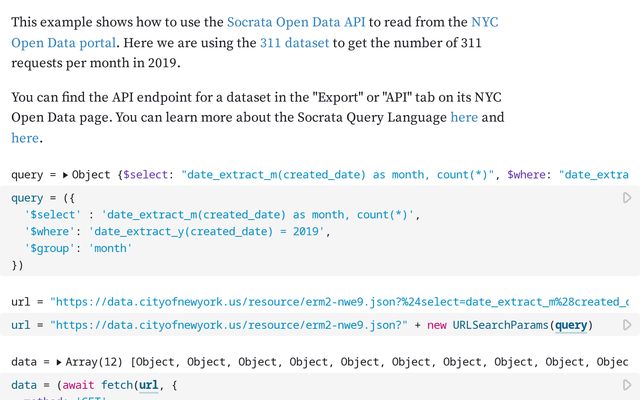Place cursor on the '$where' code line
This screenshot has height=400, width=640.
point(175,231)
